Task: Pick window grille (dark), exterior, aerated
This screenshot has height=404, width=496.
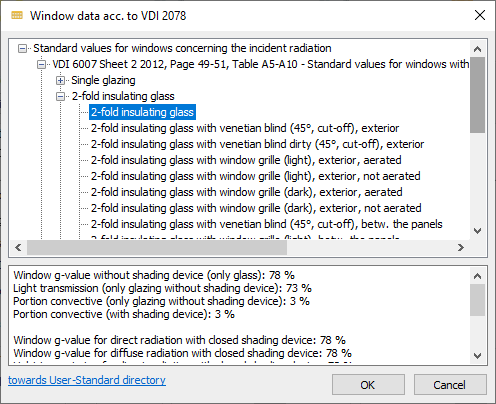Action: tap(246, 192)
